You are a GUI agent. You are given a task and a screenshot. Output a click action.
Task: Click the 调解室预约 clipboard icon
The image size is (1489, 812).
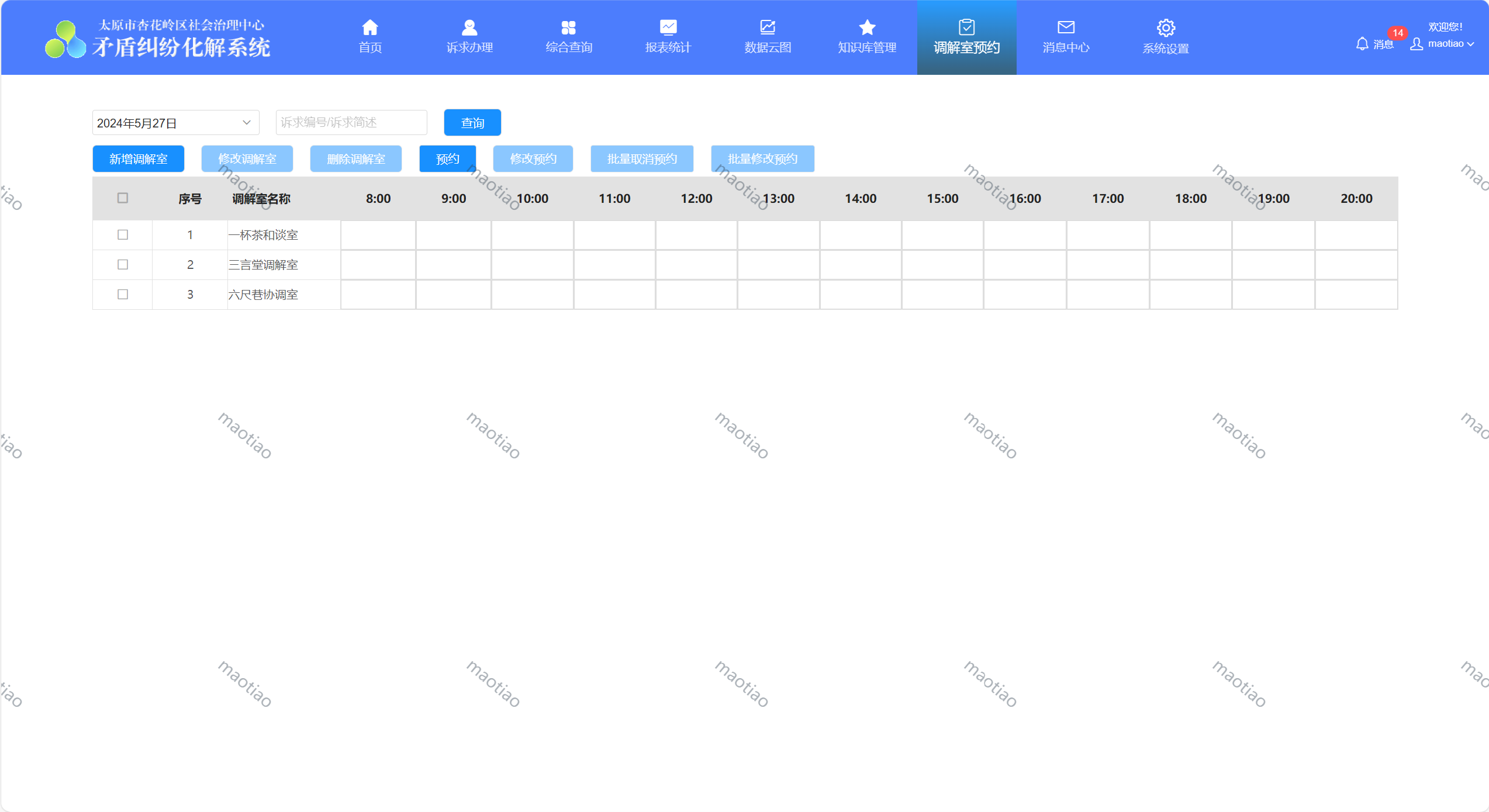click(x=966, y=27)
